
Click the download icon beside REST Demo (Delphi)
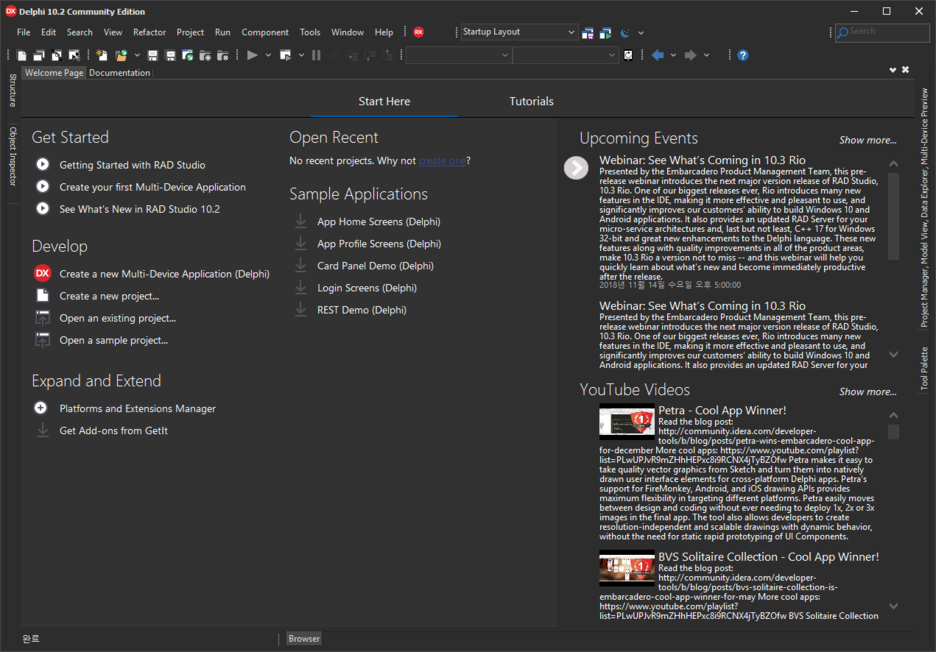click(301, 309)
